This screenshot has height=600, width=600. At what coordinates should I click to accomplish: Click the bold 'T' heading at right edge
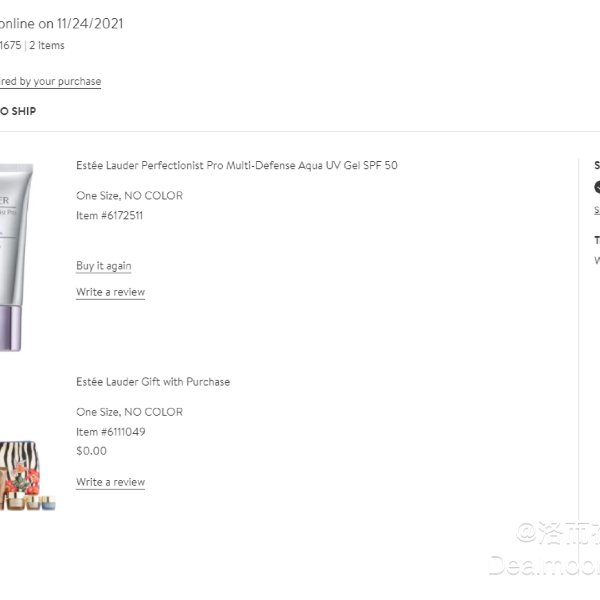[597, 240]
